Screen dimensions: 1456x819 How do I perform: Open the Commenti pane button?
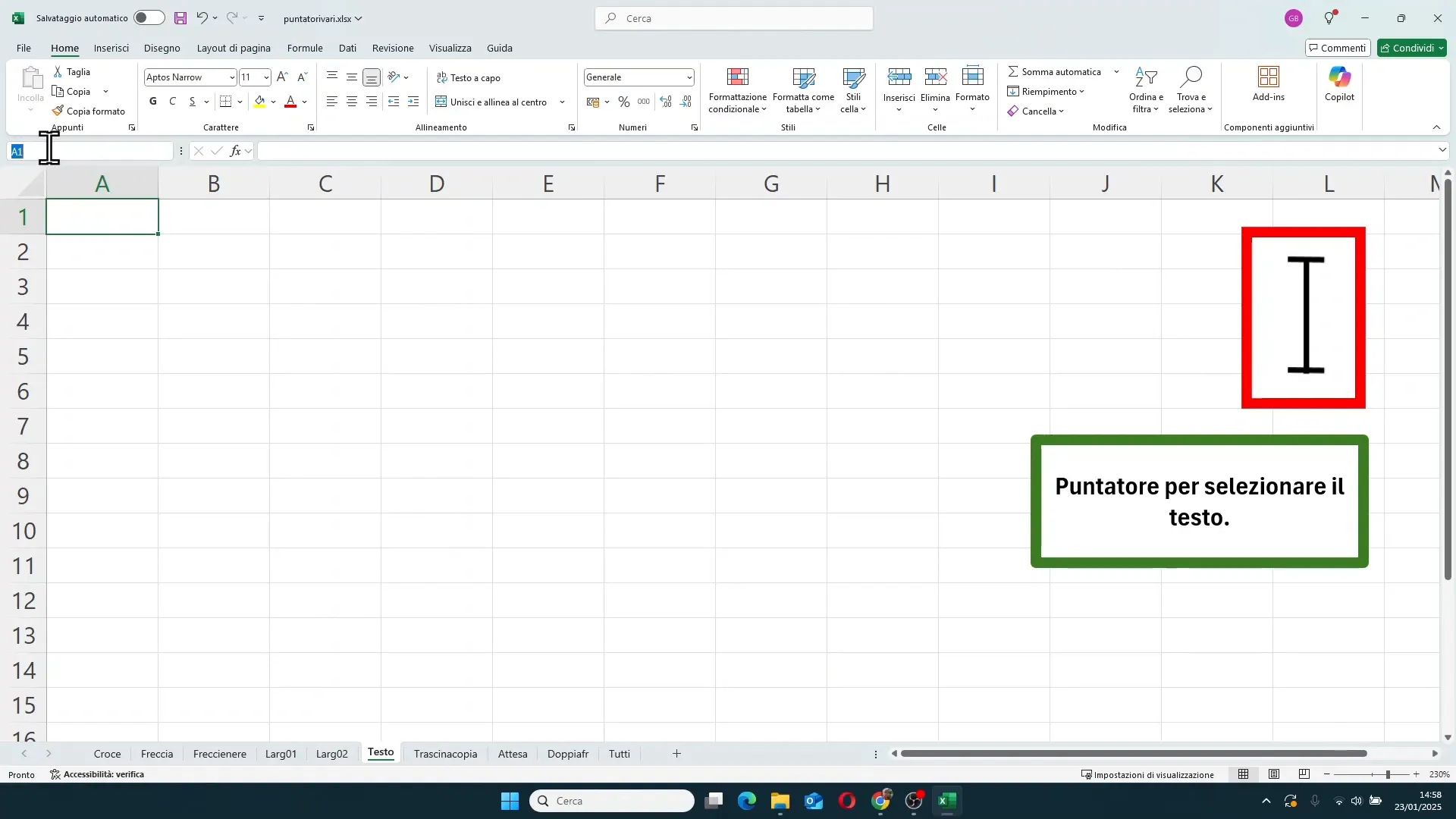click(x=1338, y=48)
